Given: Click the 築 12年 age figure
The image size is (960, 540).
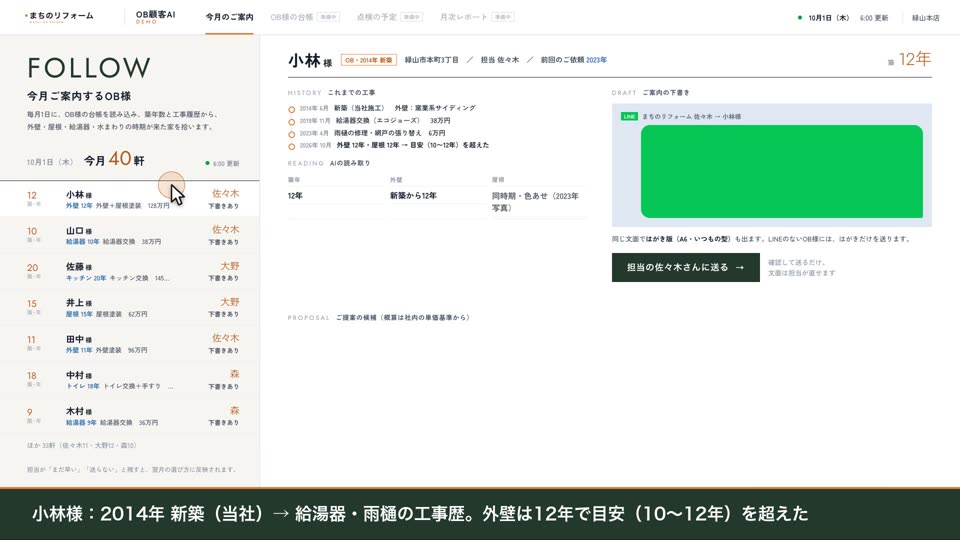Looking at the screenshot, I should coord(910,59).
